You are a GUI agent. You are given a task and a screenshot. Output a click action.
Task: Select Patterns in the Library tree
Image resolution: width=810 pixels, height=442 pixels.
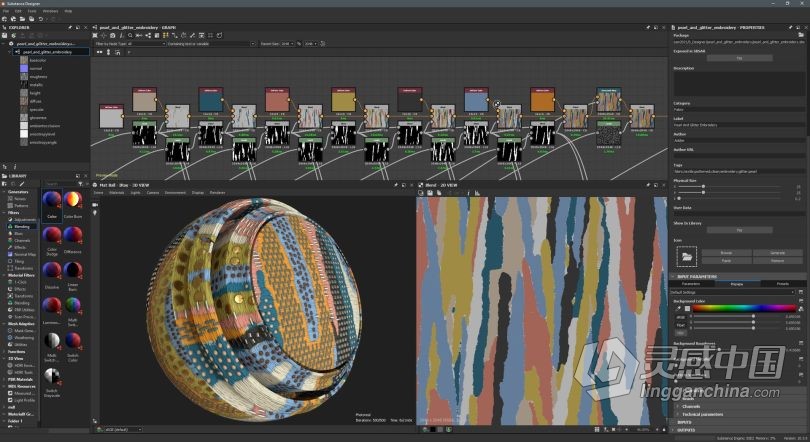pos(21,206)
